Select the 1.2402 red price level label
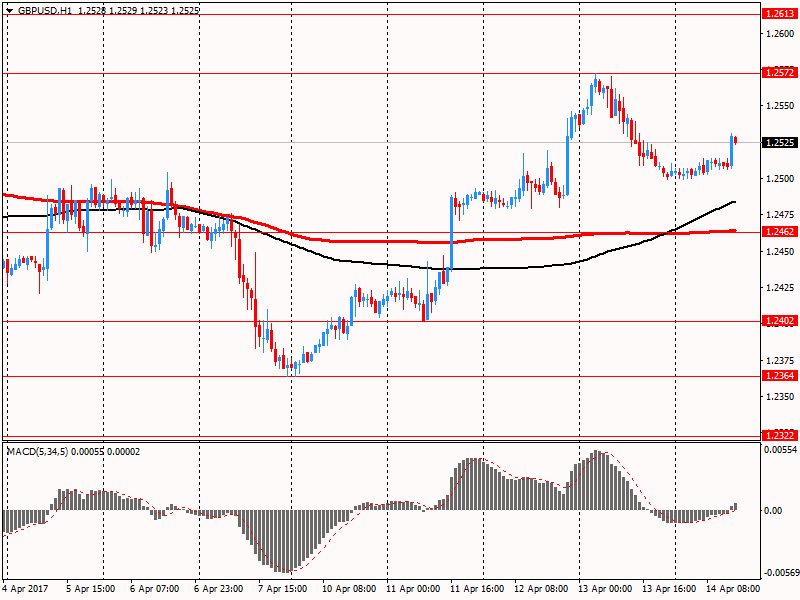The width and height of the screenshot is (800, 600). [x=780, y=321]
